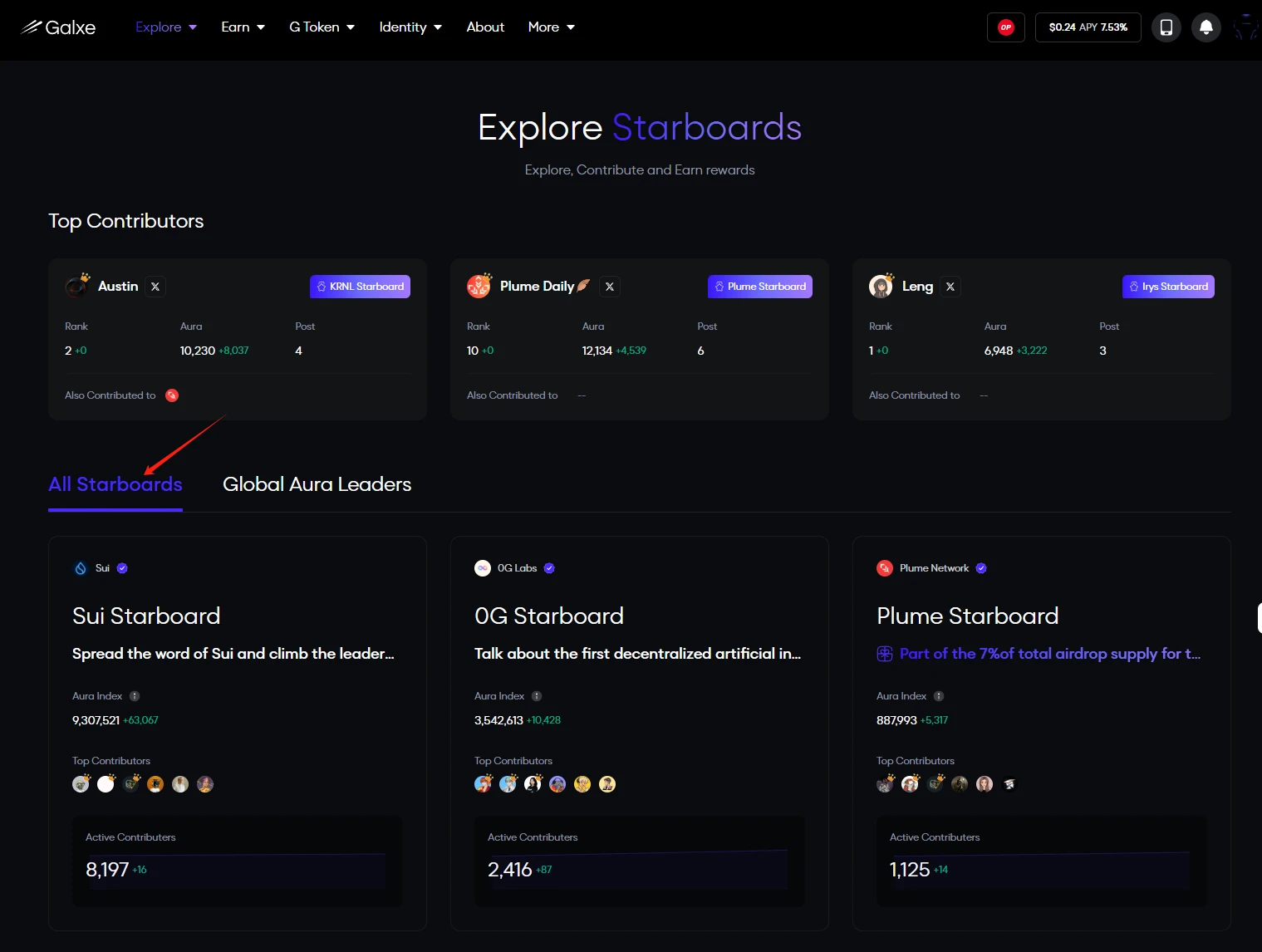Image resolution: width=1262 pixels, height=952 pixels.
Task: Open the Plume Starboard card title
Action: [x=967, y=616]
